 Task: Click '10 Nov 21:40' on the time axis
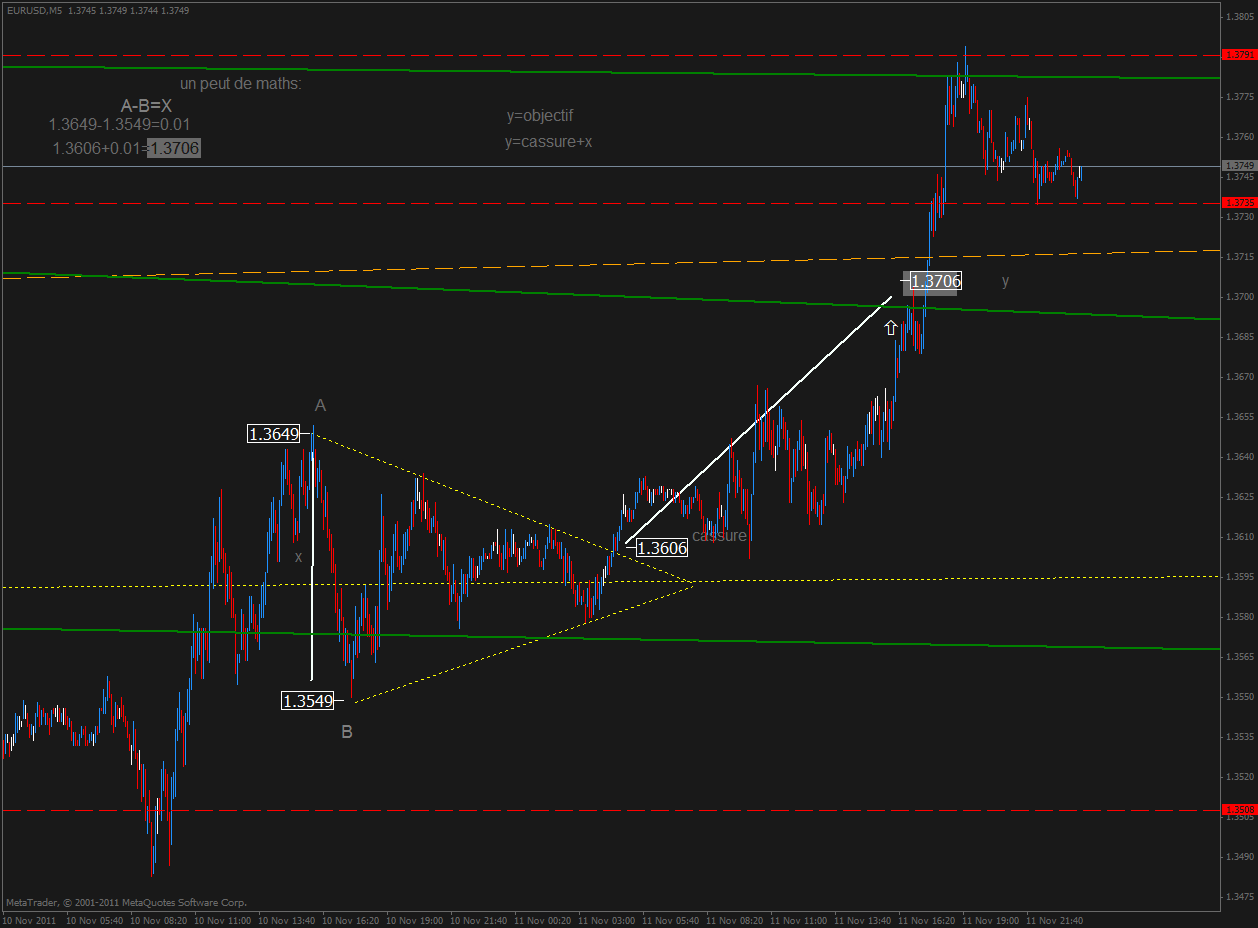(x=479, y=920)
